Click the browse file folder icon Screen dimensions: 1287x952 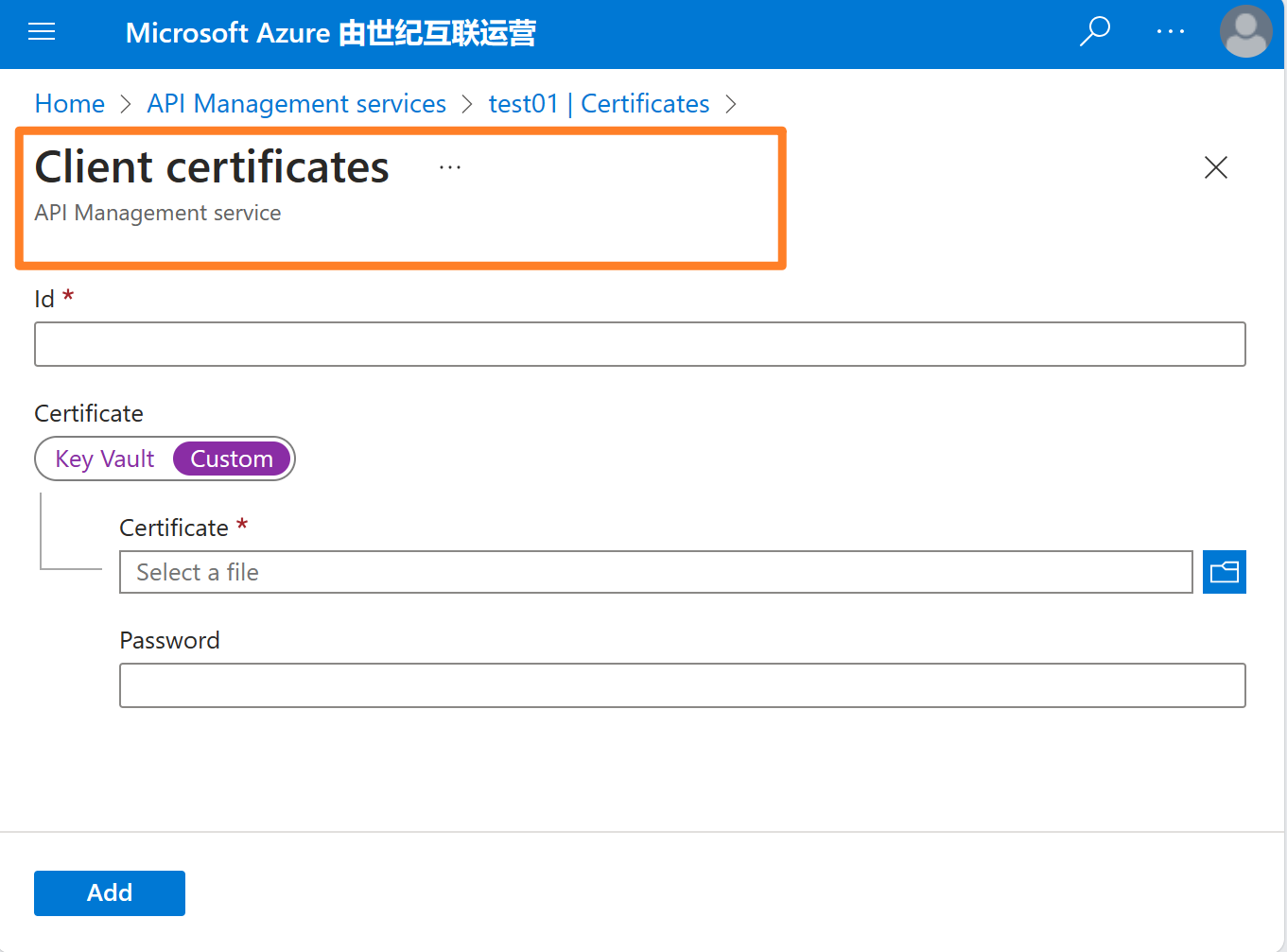(x=1224, y=572)
